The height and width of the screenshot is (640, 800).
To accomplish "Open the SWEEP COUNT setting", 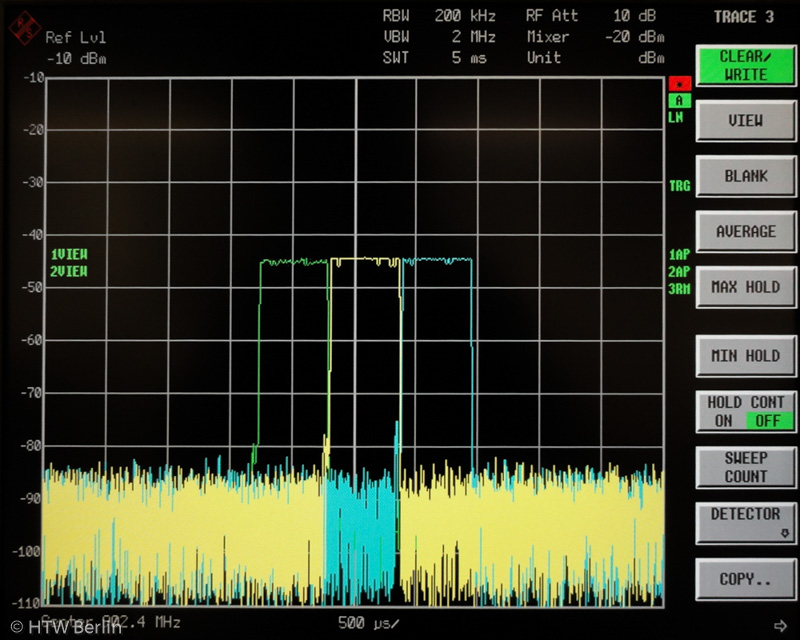I will click(x=745, y=467).
